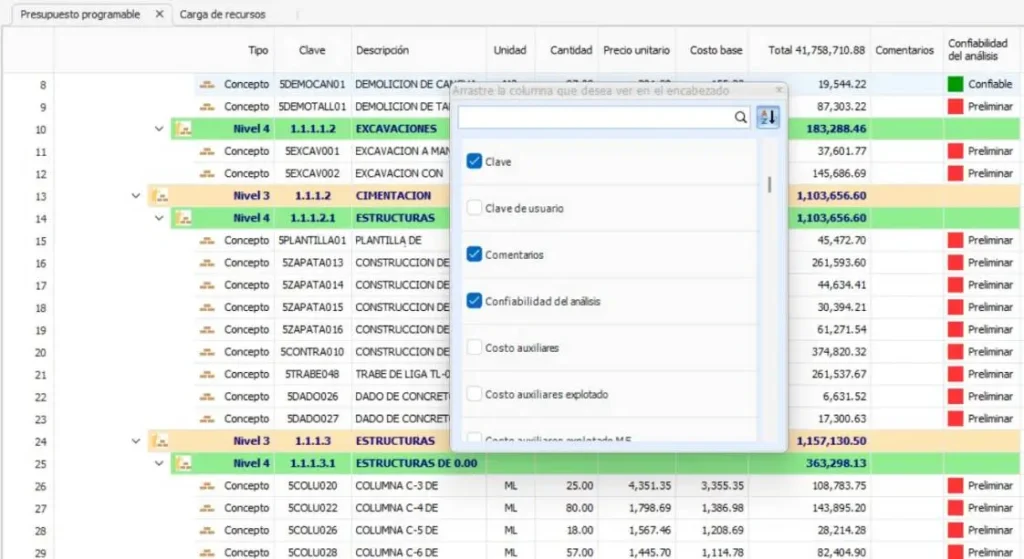Click the magnifier icon in the search box
Viewport: 1024px width, 559px height.
tap(740, 117)
